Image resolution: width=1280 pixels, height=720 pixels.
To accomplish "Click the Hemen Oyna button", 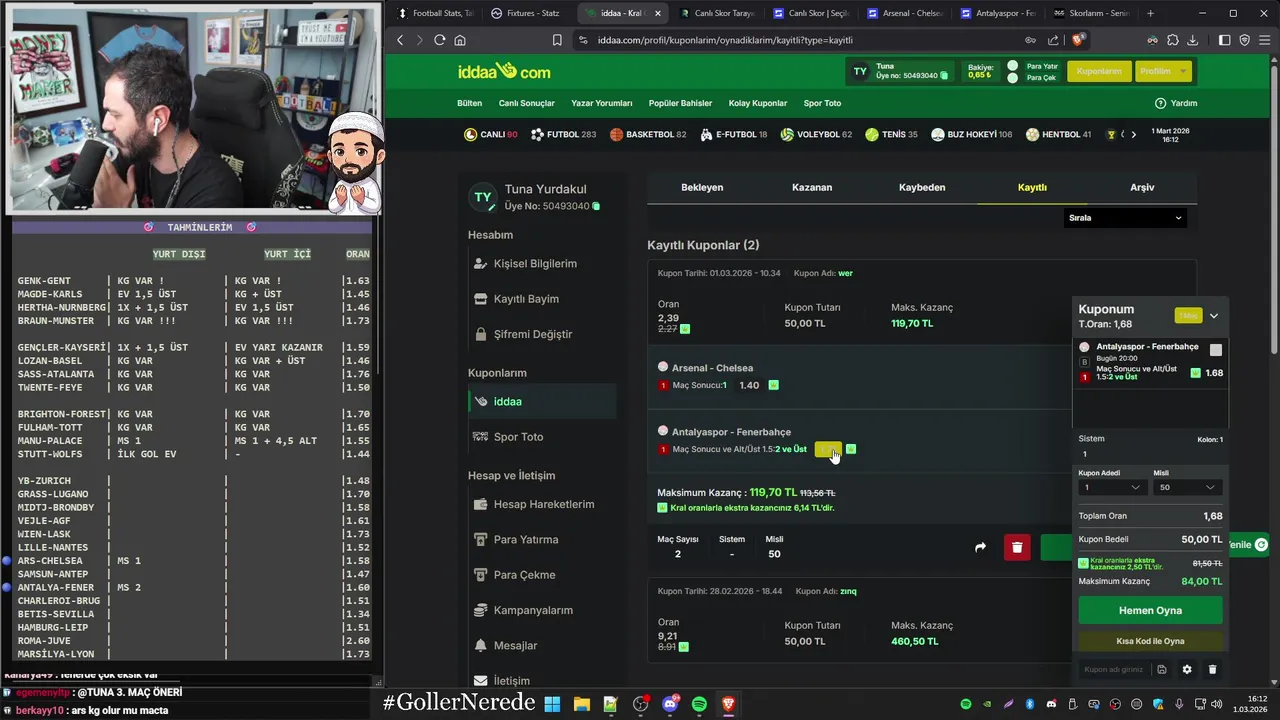I will click(x=1150, y=610).
